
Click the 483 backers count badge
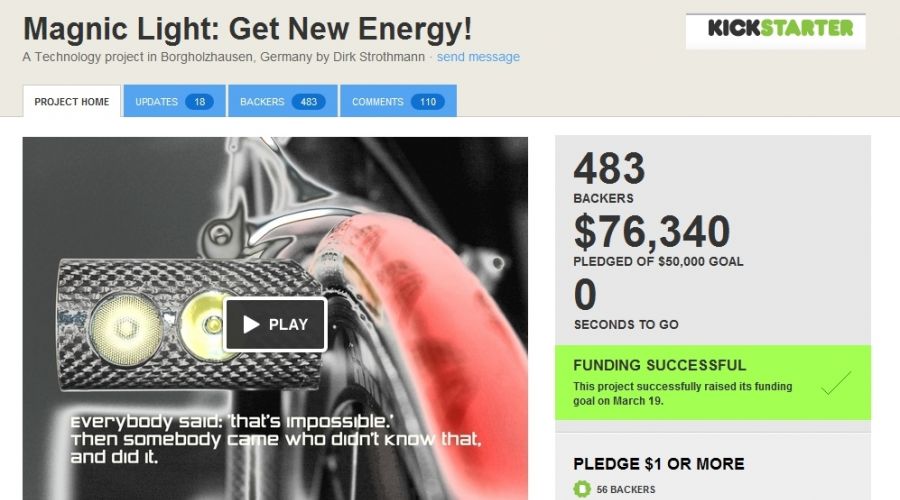(308, 102)
